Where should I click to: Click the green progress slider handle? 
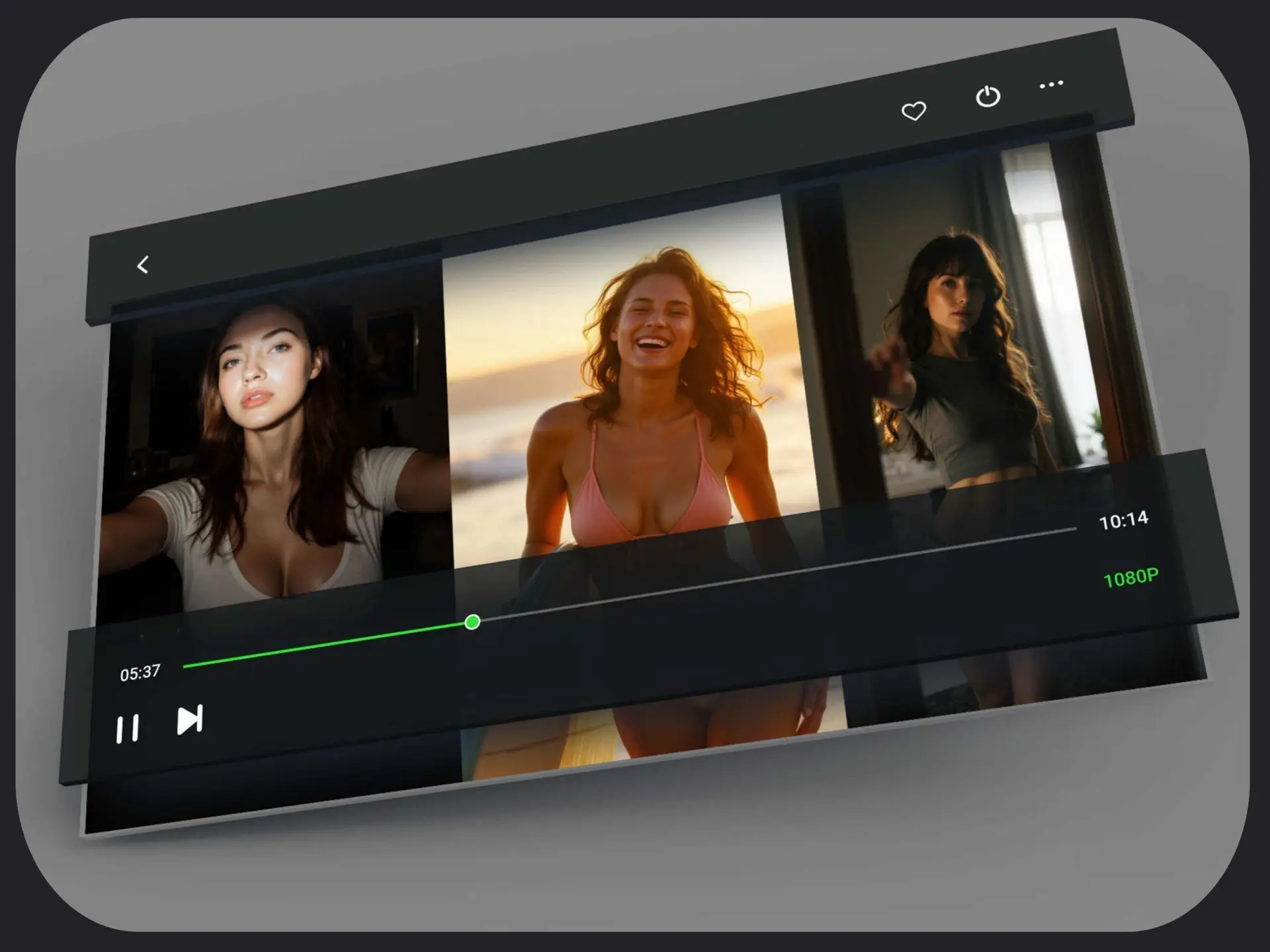(x=472, y=622)
